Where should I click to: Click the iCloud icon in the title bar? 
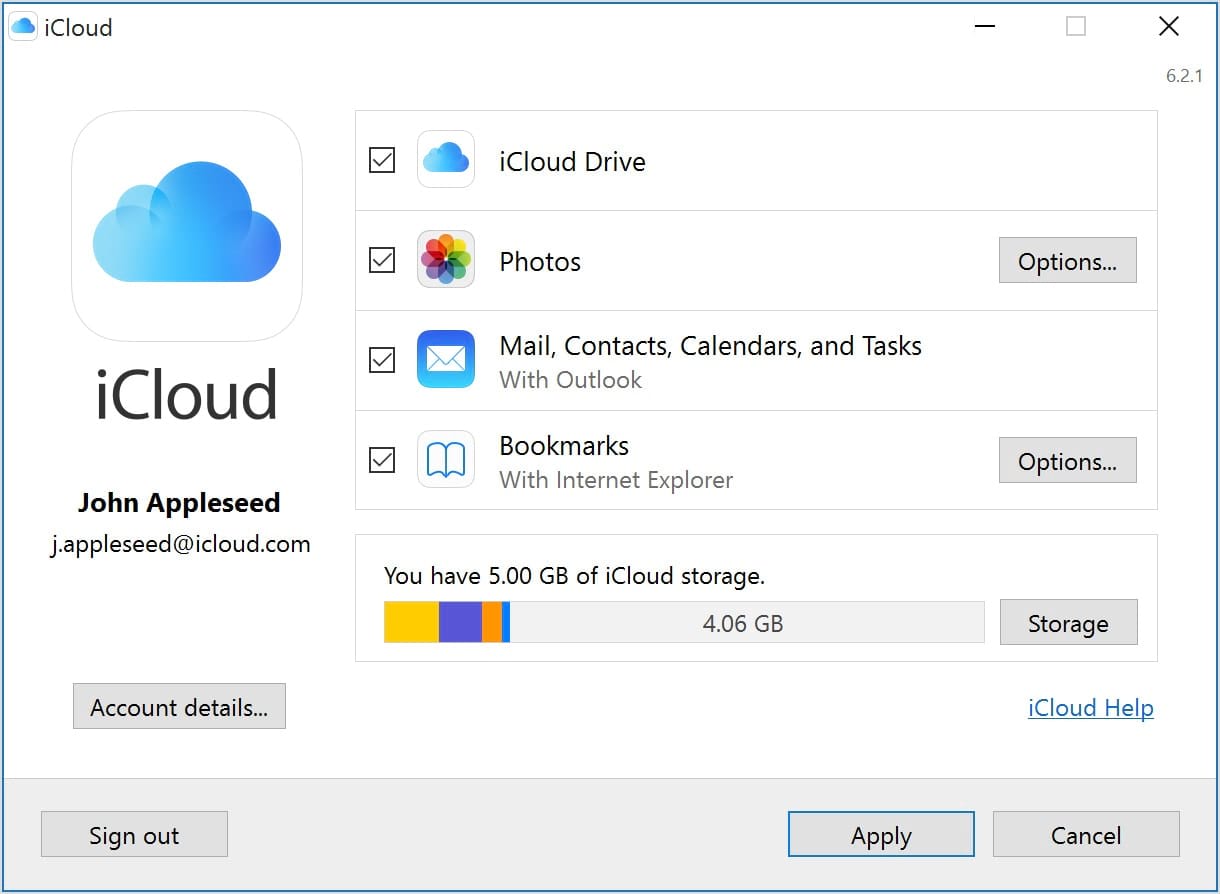(22, 26)
